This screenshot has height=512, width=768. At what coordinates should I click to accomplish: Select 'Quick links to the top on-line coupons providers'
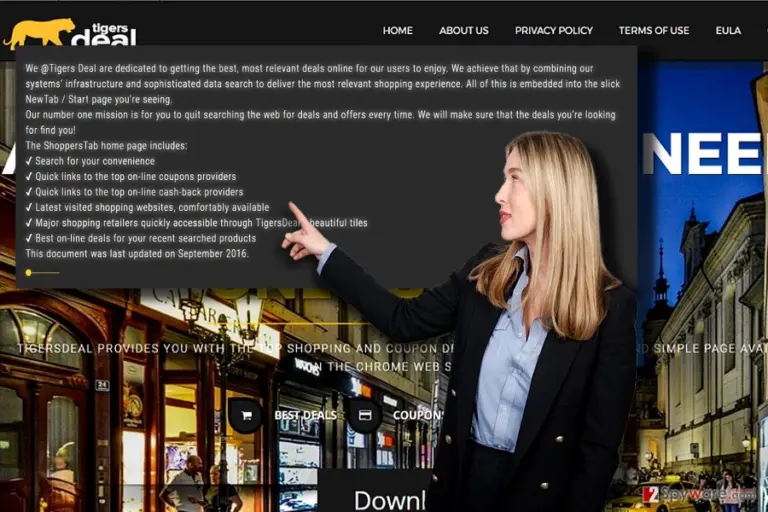(x=135, y=176)
